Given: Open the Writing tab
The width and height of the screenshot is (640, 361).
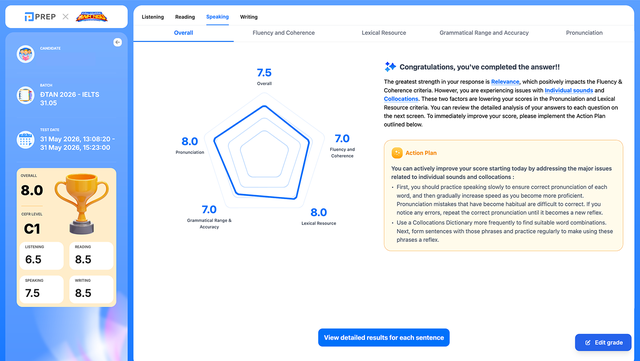Looking at the screenshot, I should click(x=249, y=17).
